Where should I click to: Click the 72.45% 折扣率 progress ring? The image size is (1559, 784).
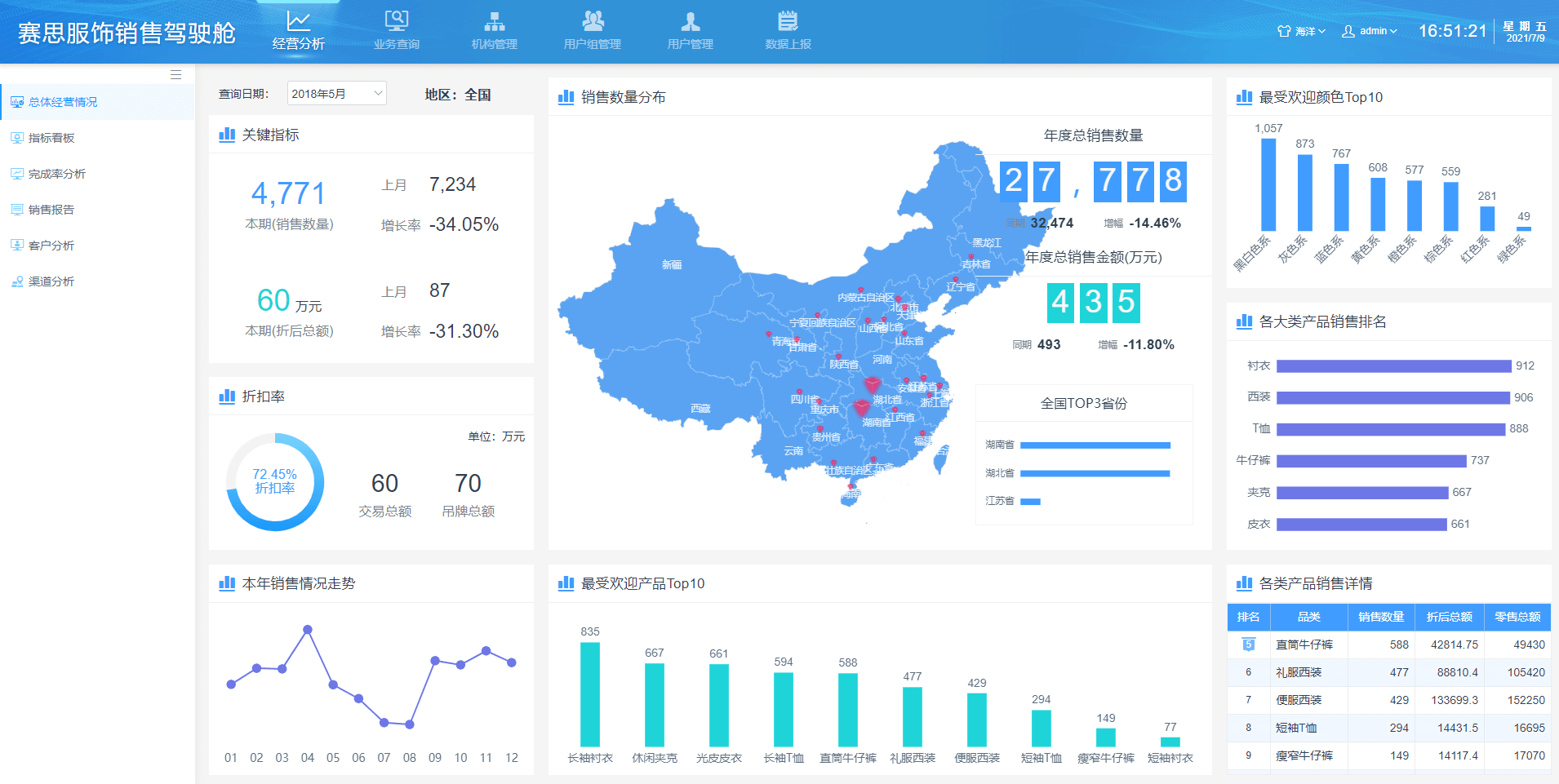click(x=275, y=482)
